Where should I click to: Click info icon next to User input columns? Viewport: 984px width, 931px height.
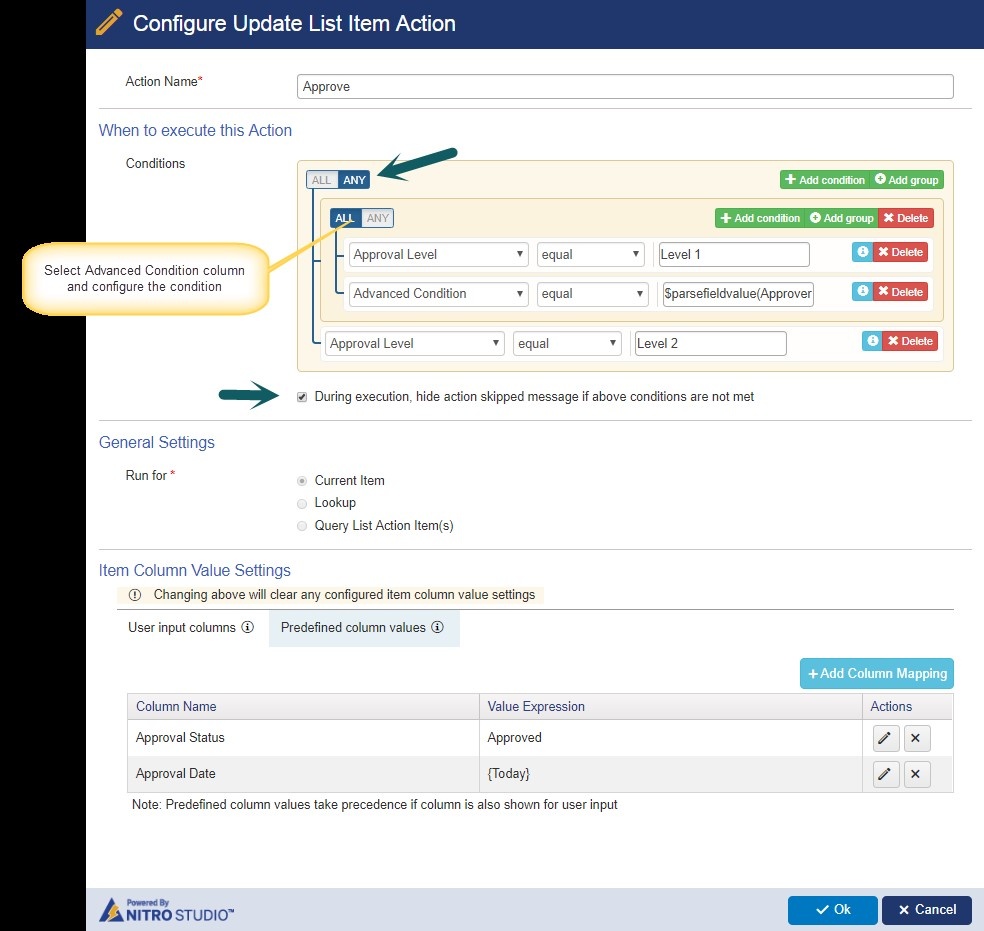(247, 628)
